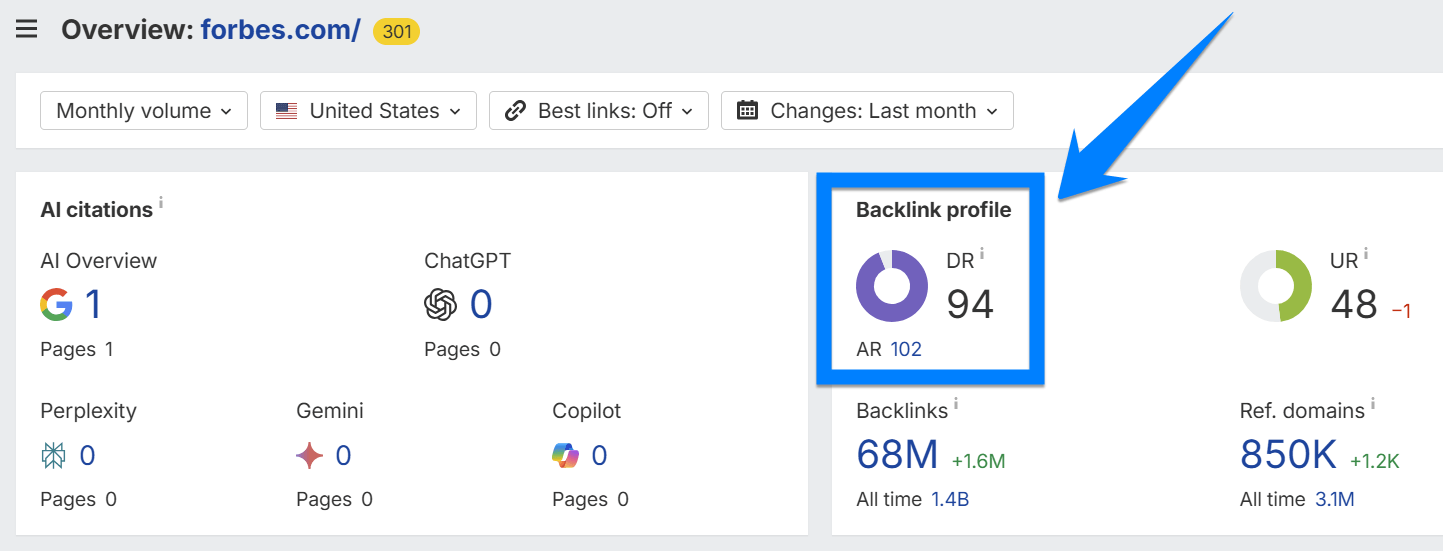Click the +1.6M backlinks change value
Image resolution: width=1443 pixels, height=551 pixels.
978,461
